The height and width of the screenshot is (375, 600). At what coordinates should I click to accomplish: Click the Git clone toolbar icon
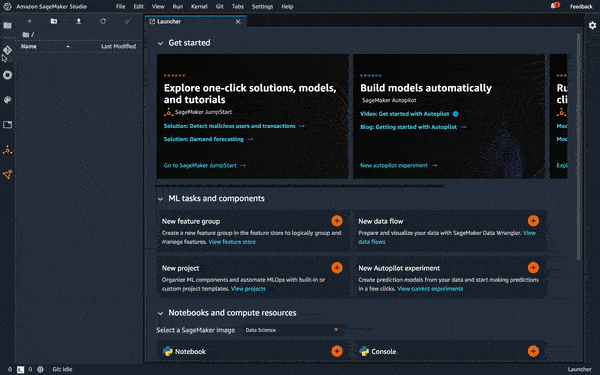coord(127,21)
